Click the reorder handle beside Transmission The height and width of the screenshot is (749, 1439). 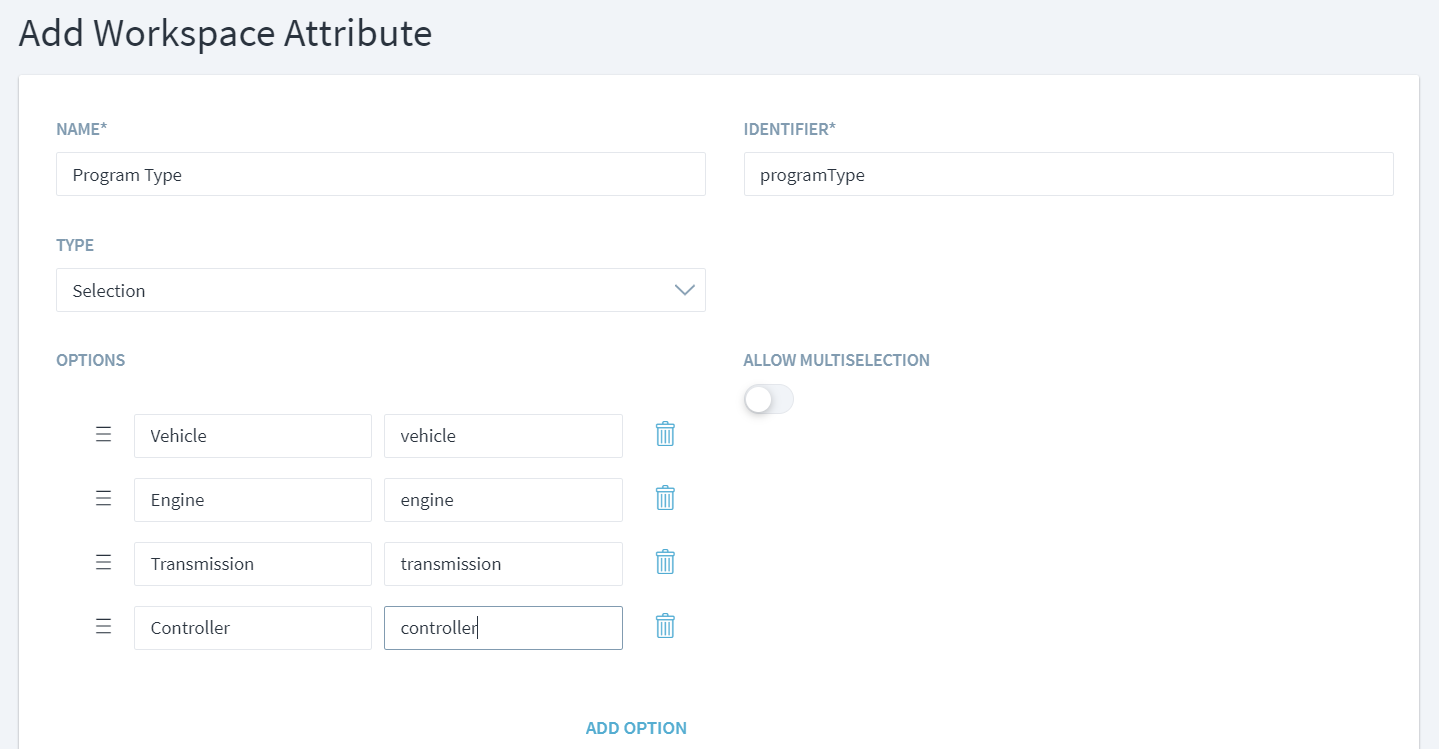[103, 562]
